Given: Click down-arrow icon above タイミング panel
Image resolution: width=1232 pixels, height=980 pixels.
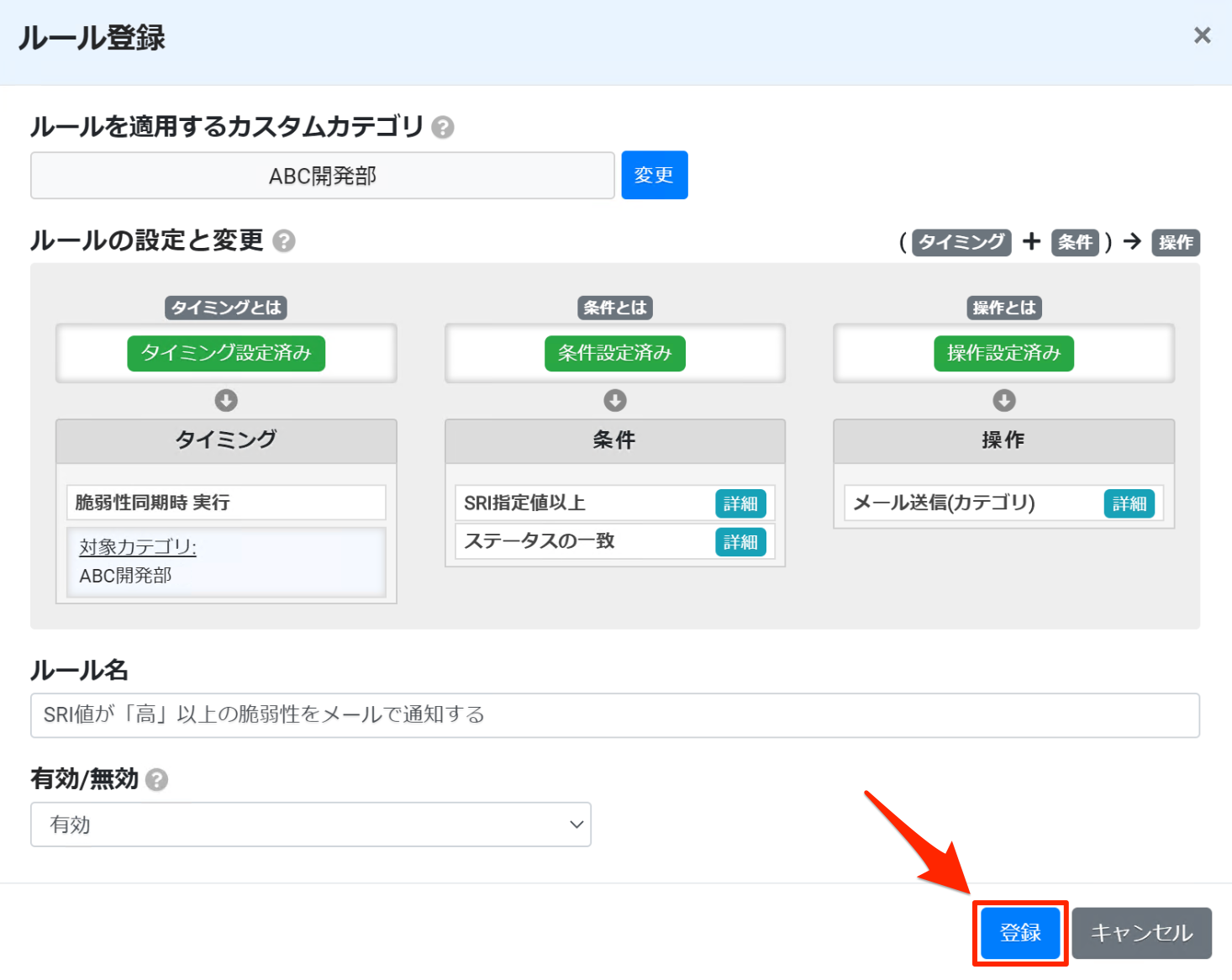Looking at the screenshot, I should point(226,400).
